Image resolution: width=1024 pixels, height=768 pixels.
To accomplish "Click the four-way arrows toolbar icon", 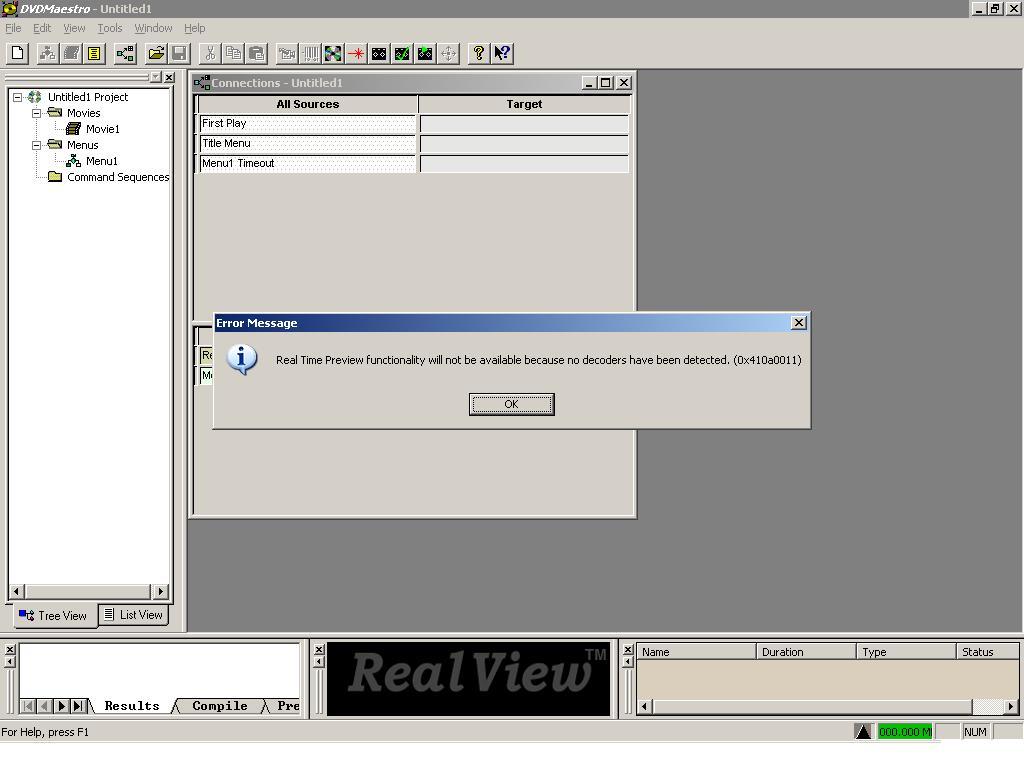I will (x=449, y=53).
